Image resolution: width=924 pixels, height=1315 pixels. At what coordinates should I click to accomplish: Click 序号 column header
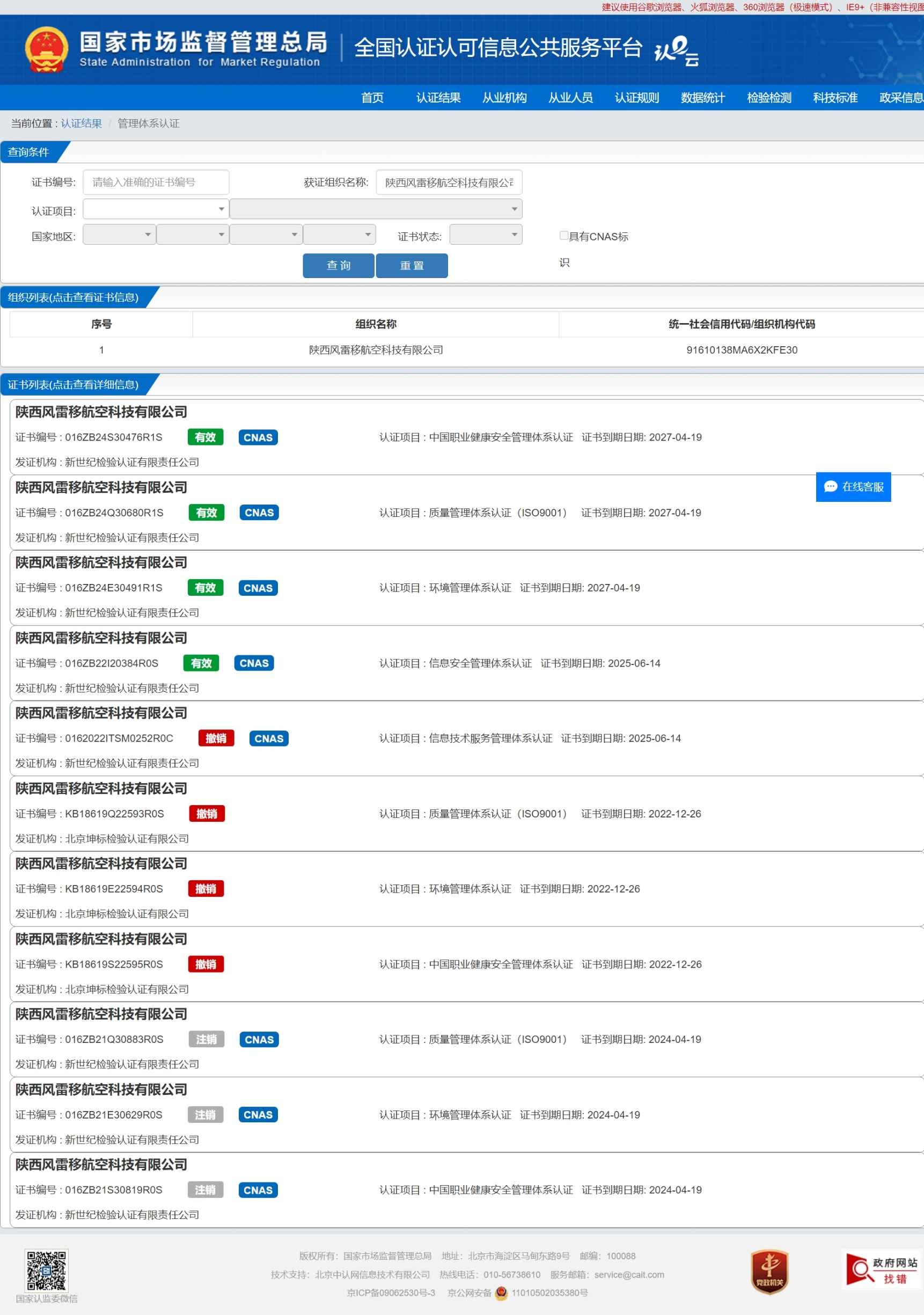point(101,324)
